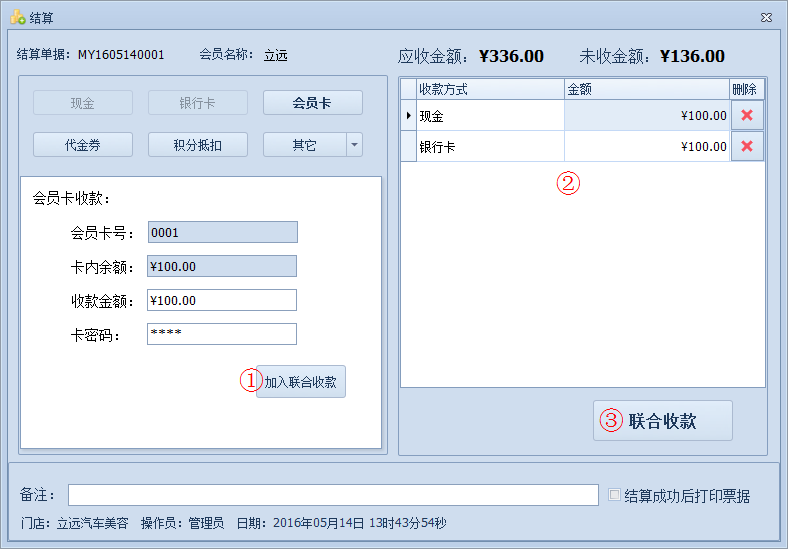The height and width of the screenshot is (549, 788).
Task: Choose 积分抵扣 payment method
Action: coord(197,145)
